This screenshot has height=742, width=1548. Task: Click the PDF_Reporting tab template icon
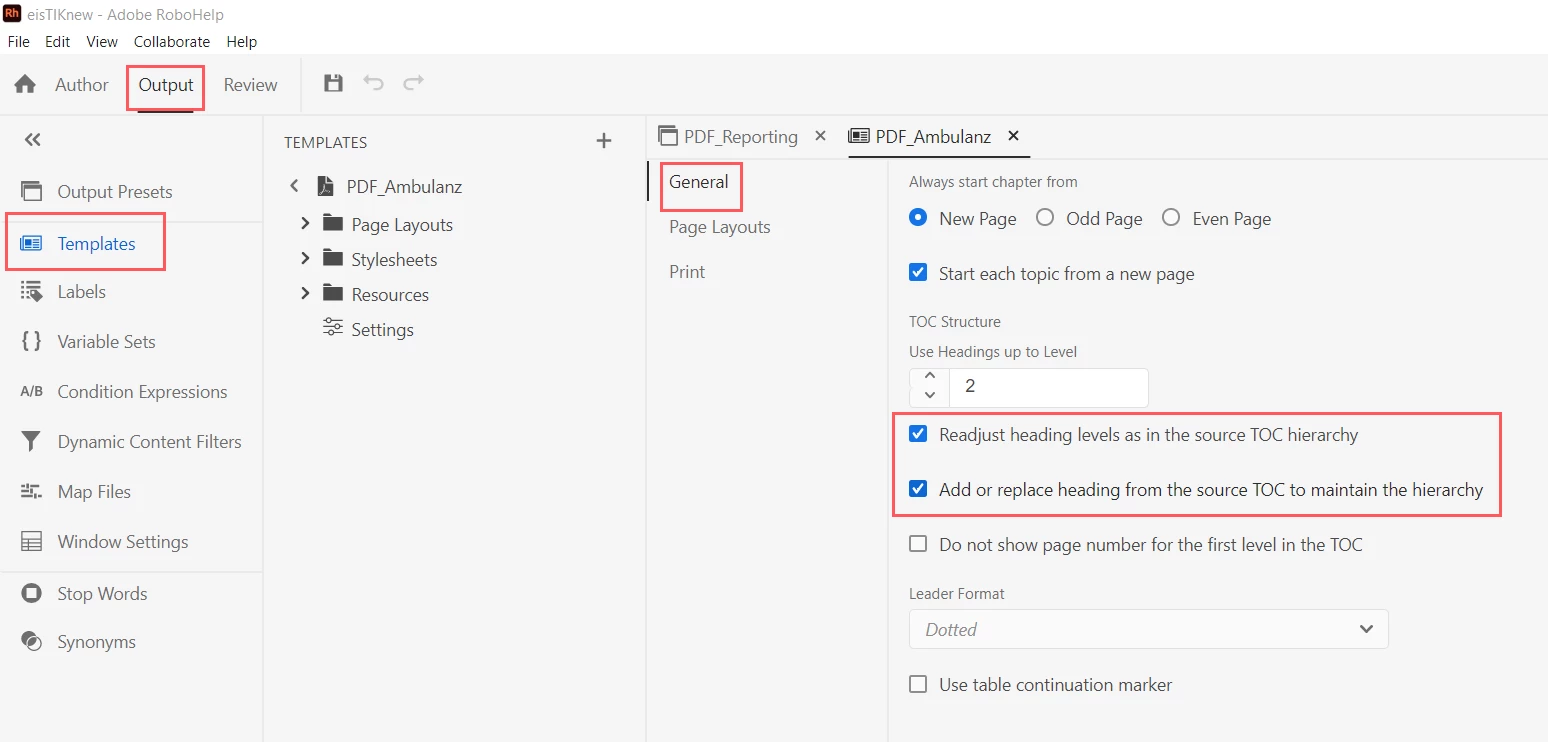(x=668, y=136)
